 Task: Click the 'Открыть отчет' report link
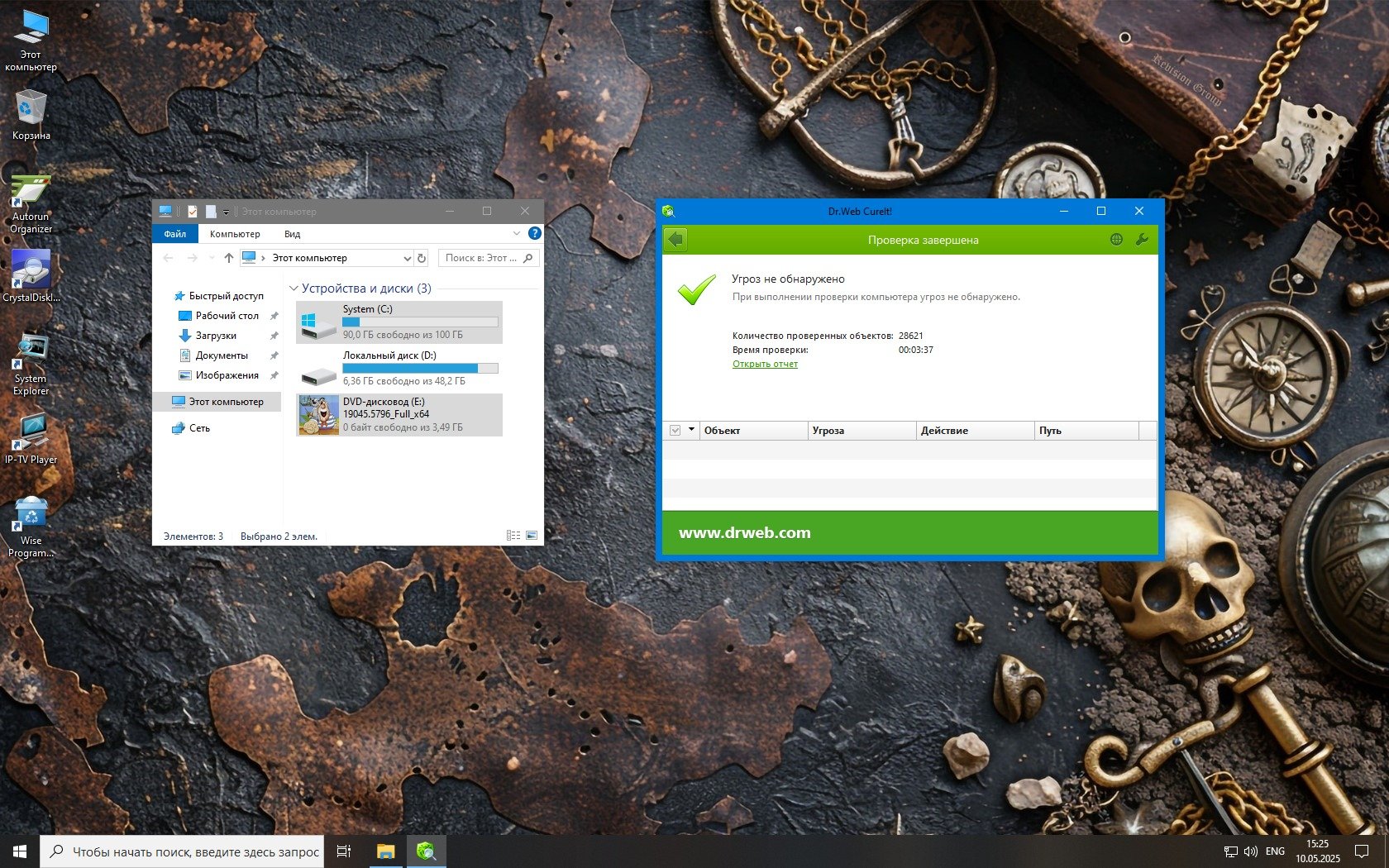click(765, 364)
